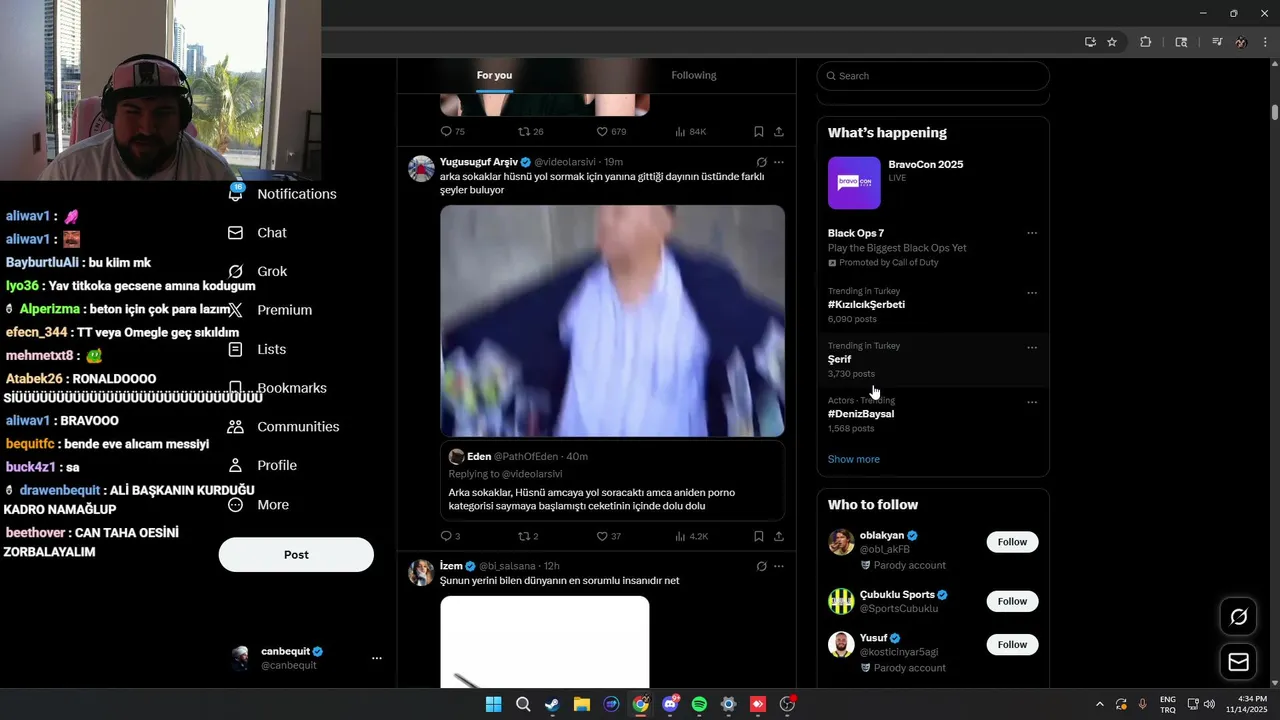This screenshot has height=720, width=1280.
Task: Follow oblakyan
Action: (x=1012, y=542)
